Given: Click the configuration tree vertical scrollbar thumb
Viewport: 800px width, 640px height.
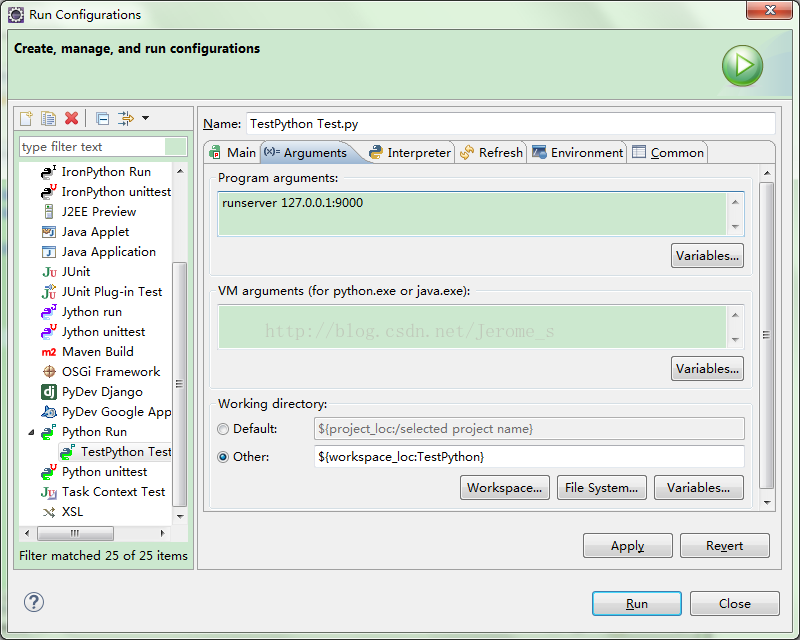Looking at the screenshot, I should (x=180, y=384).
